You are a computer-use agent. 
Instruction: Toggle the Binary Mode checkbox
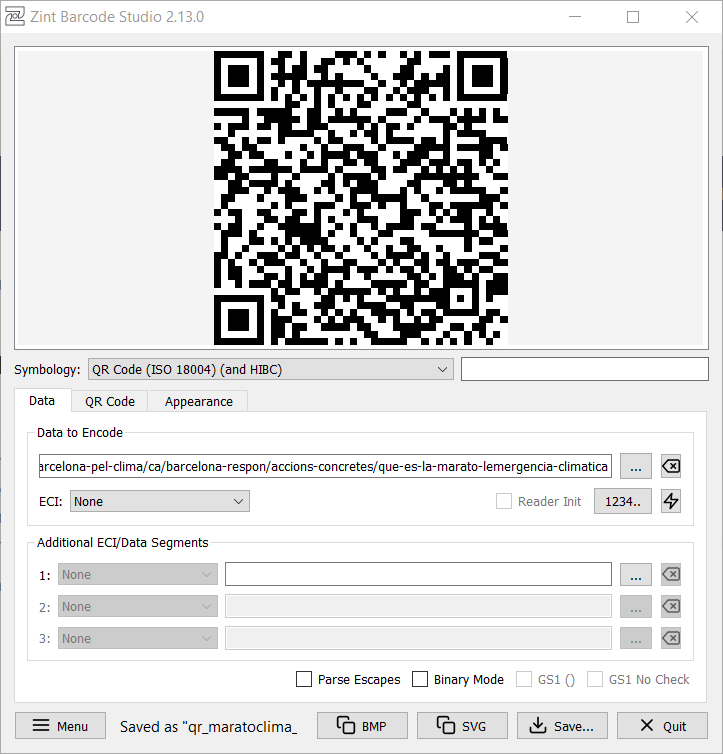click(x=421, y=680)
